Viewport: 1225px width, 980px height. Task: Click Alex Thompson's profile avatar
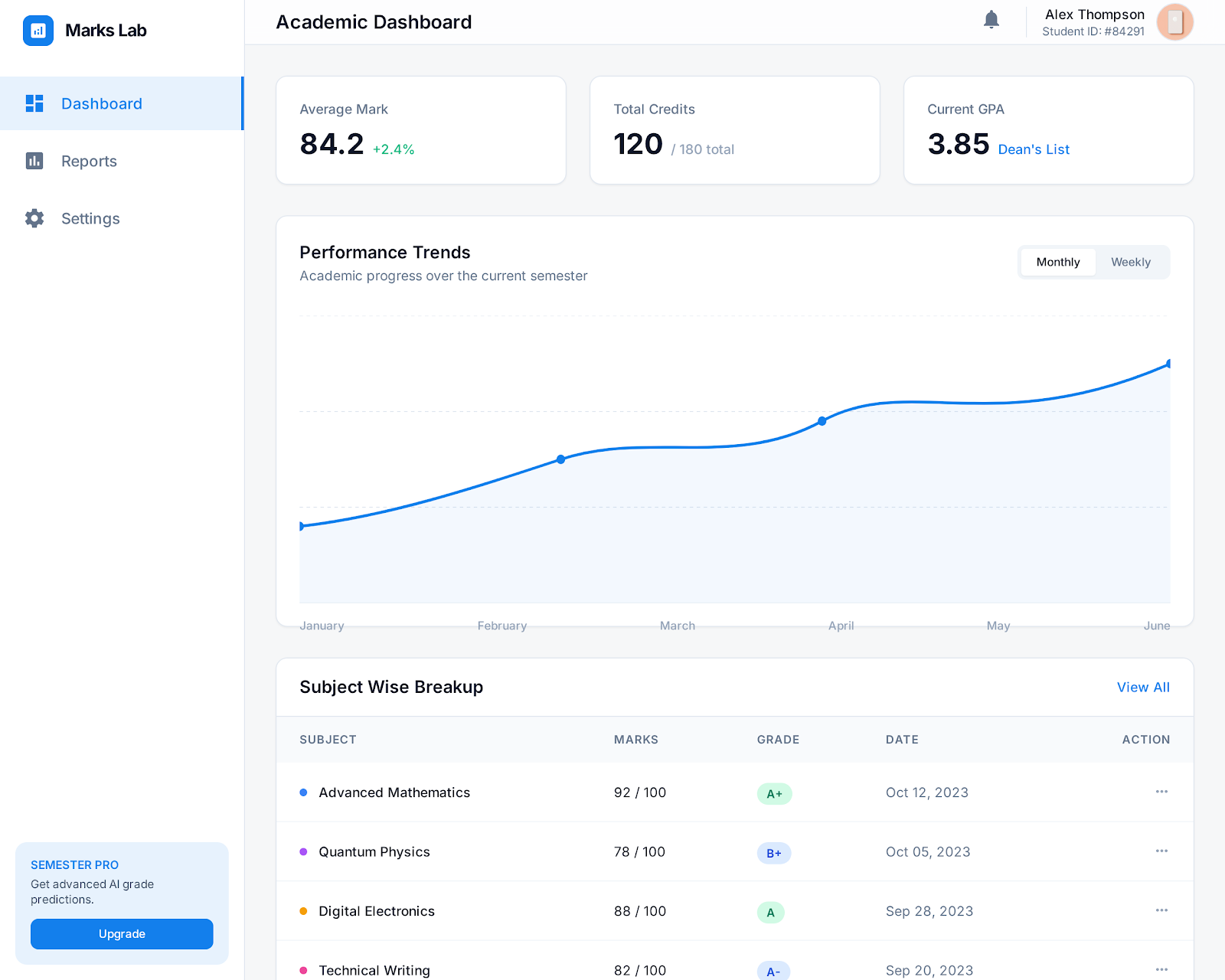pos(1174,22)
